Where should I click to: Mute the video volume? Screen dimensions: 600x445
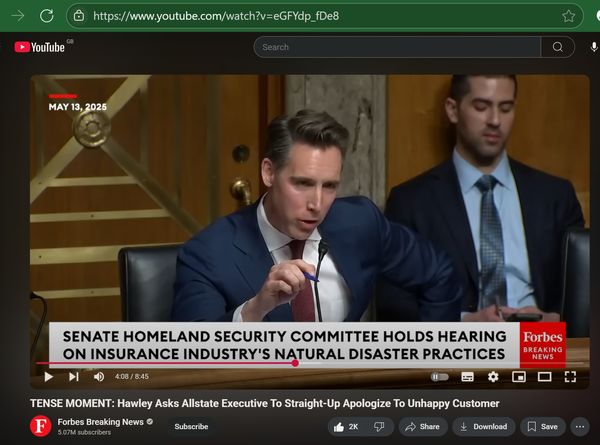click(99, 377)
